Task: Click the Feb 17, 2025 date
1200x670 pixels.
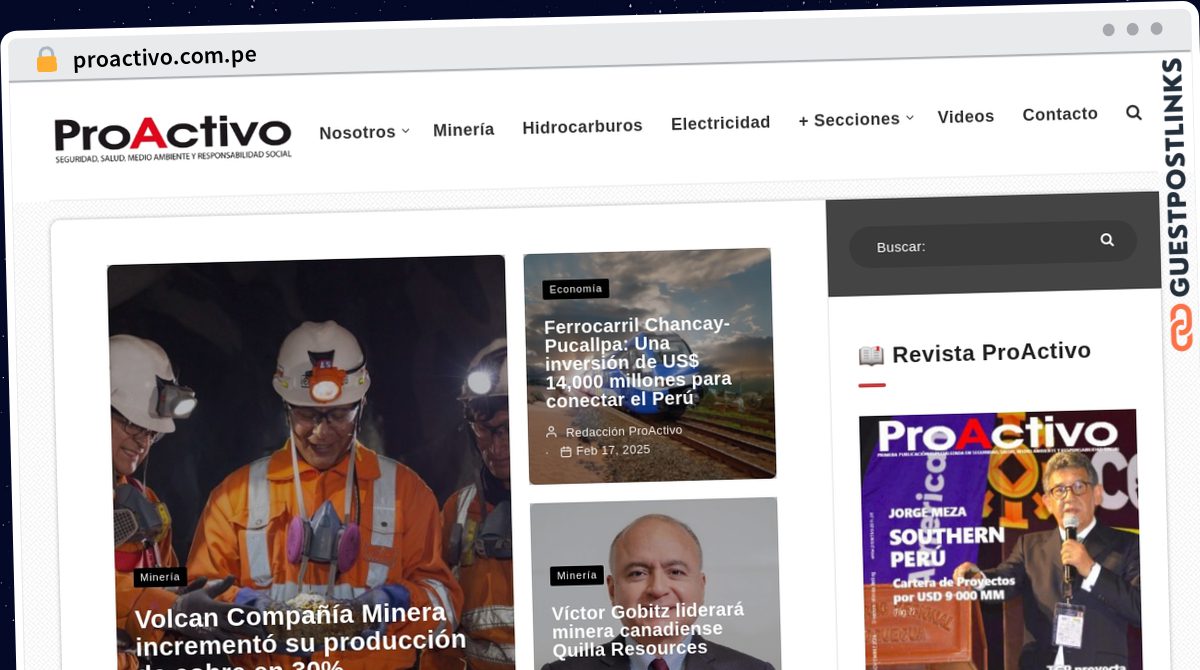Action: coord(613,450)
